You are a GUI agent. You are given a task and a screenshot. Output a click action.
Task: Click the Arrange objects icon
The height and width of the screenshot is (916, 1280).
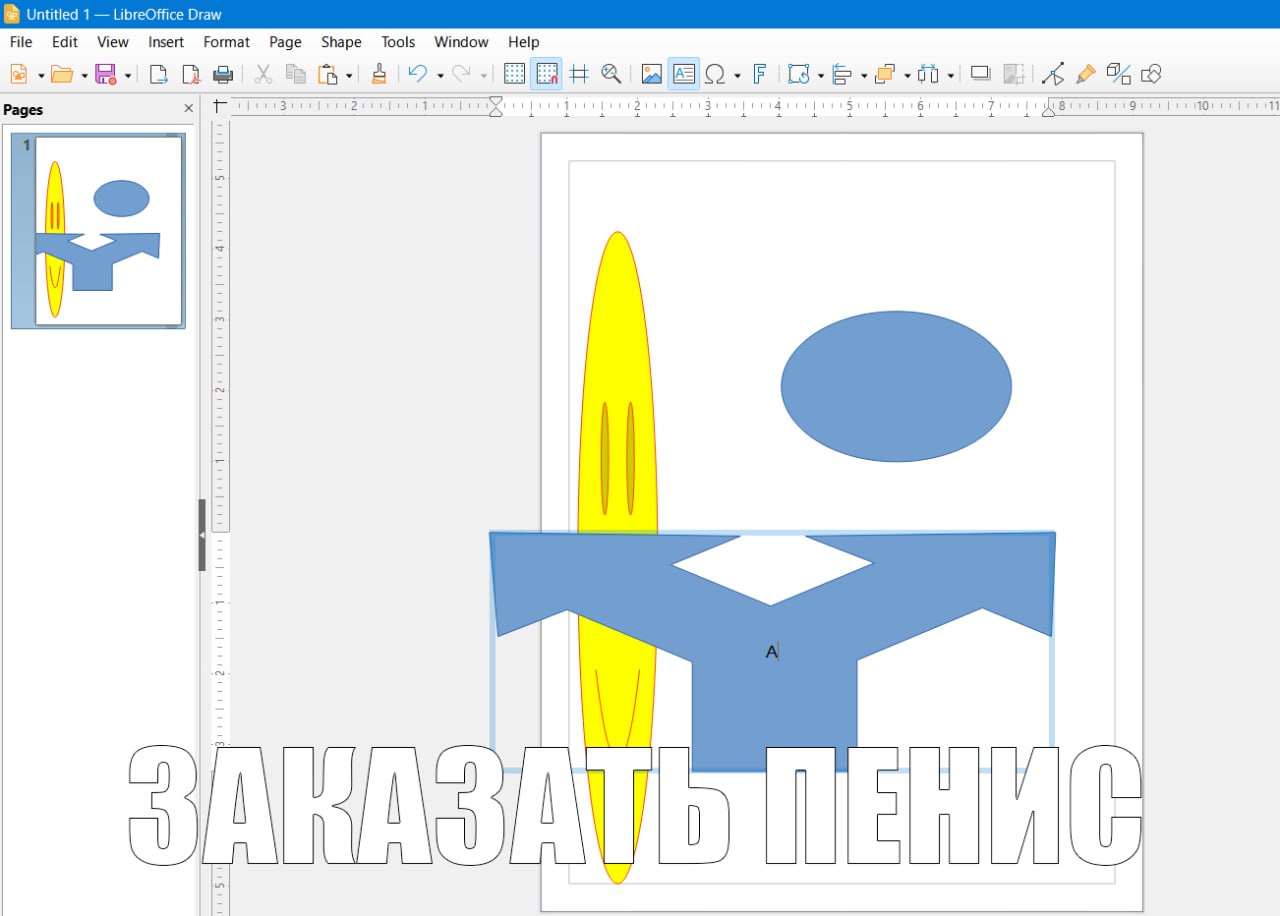click(884, 74)
